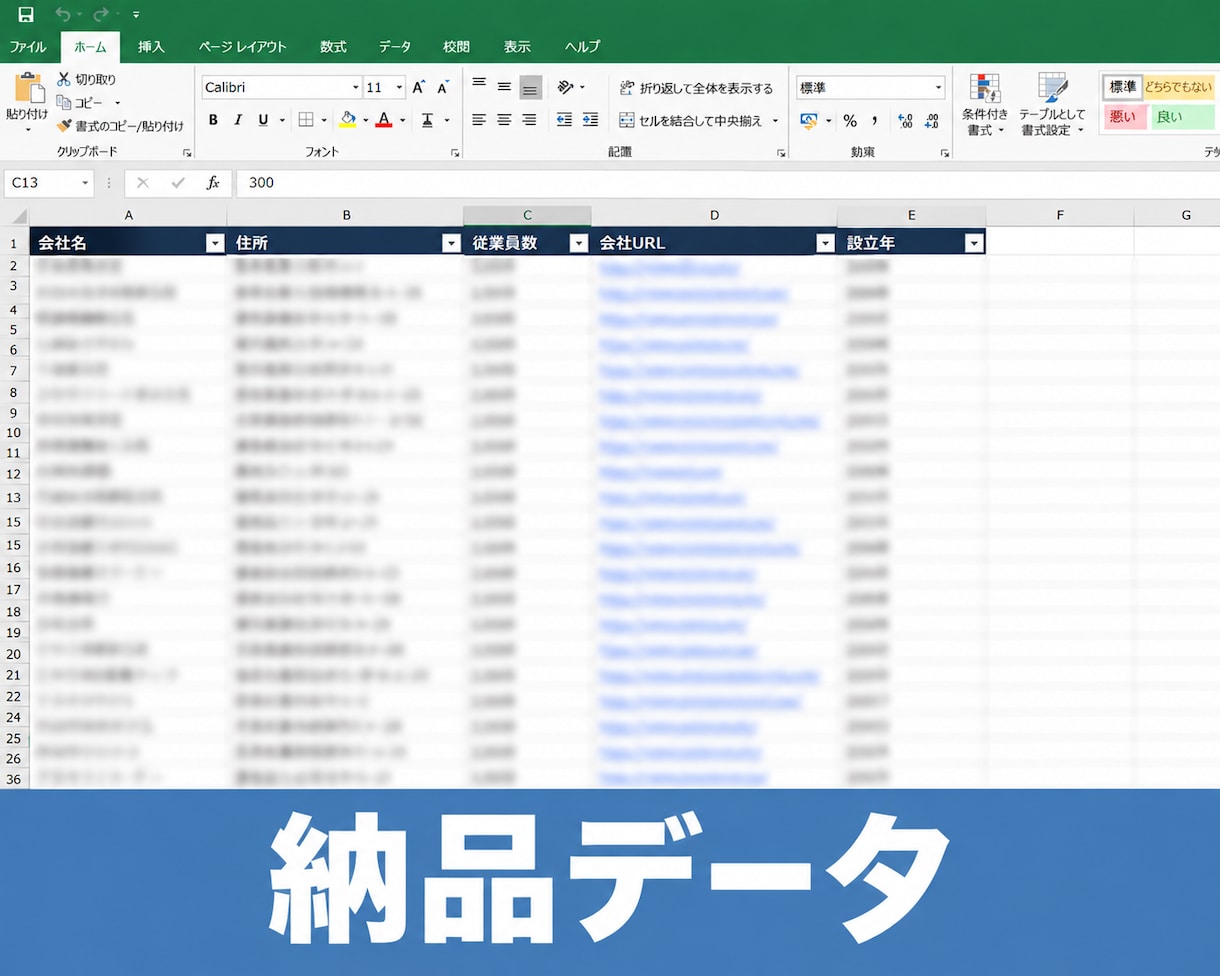The width and height of the screenshot is (1220, 976).
Task: Click the text orientation icon
Action: 566,88
